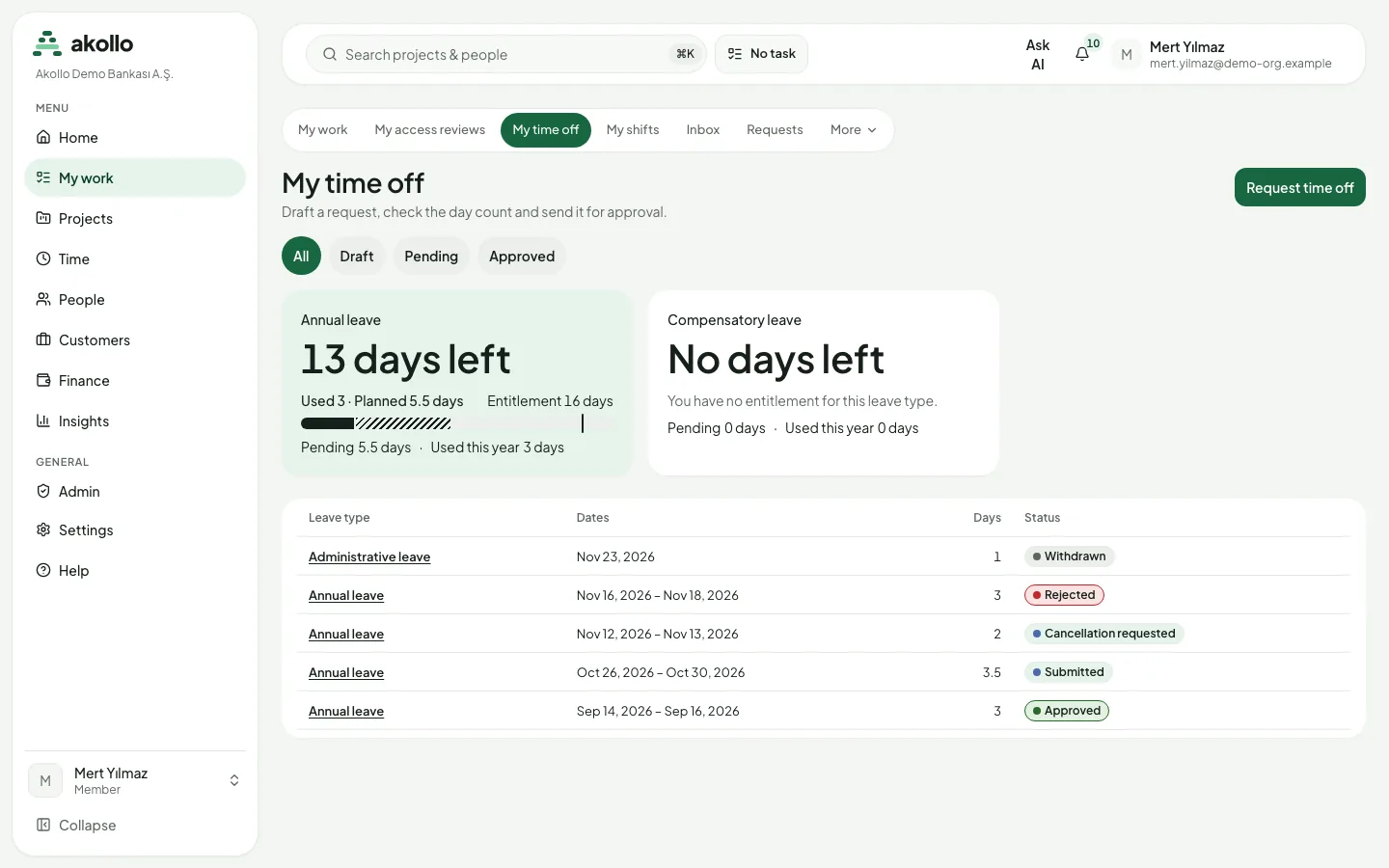Switch to My shifts tab
Image resolution: width=1389 pixels, height=868 pixels.
pyautogui.click(x=633, y=130)
